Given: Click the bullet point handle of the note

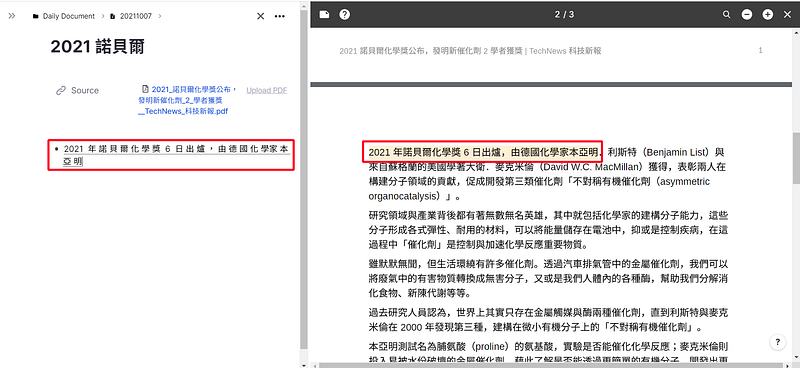Looking at the screenshot, I should (x=56, y=149).
